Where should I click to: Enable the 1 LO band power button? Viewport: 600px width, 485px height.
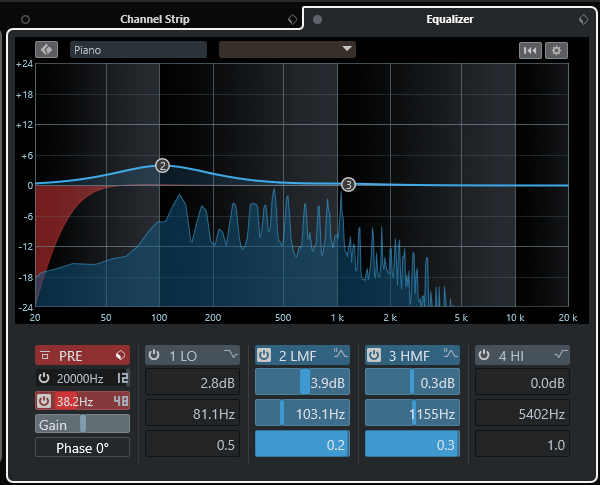[156, 355]
